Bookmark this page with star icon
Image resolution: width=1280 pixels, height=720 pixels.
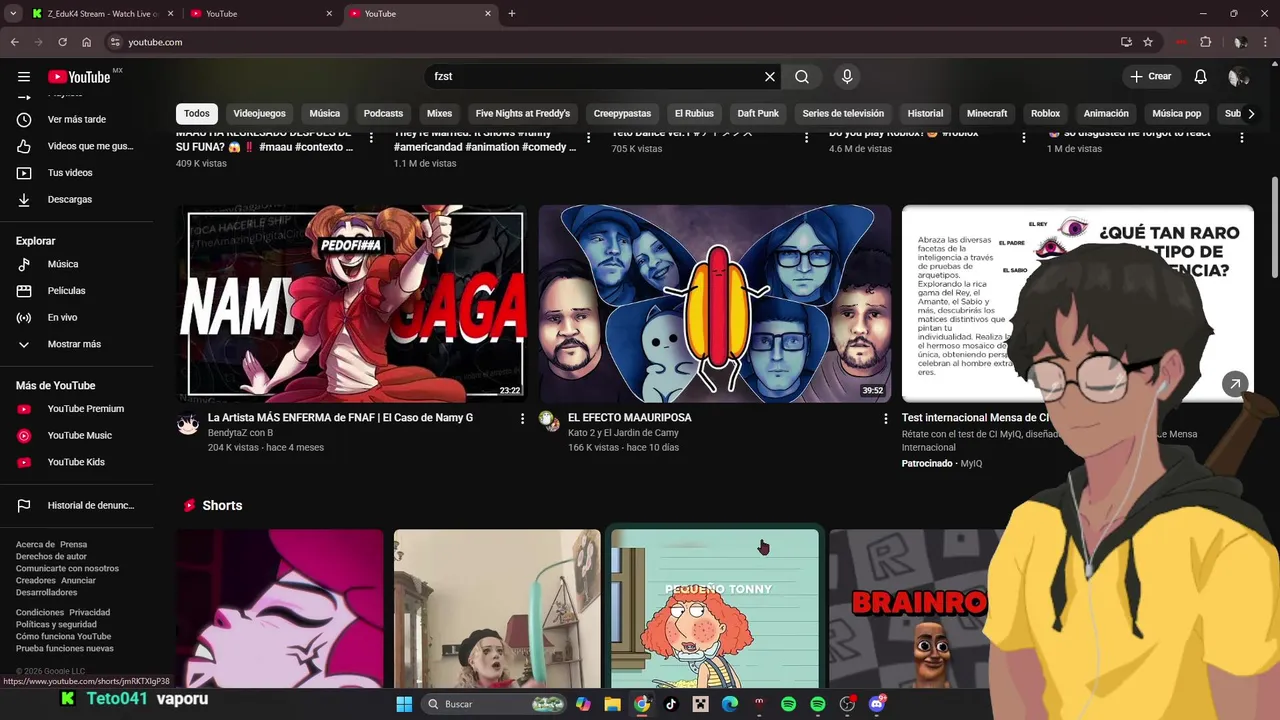point(1148,42)
